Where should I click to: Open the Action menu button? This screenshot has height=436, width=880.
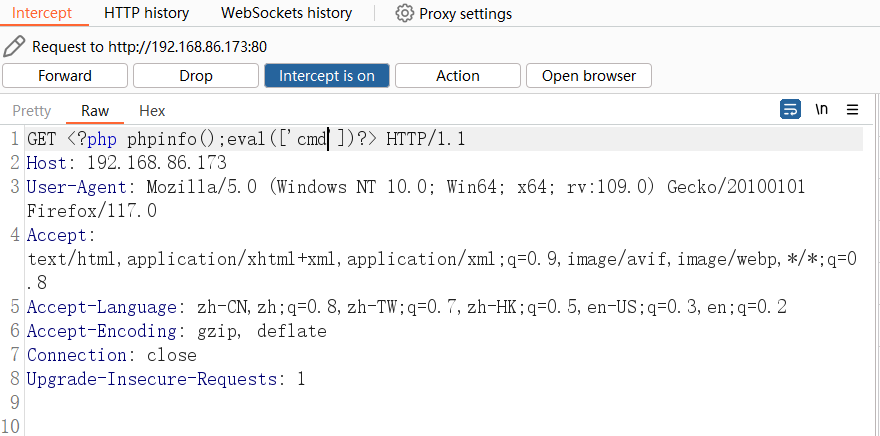click(x=458, y=76)
